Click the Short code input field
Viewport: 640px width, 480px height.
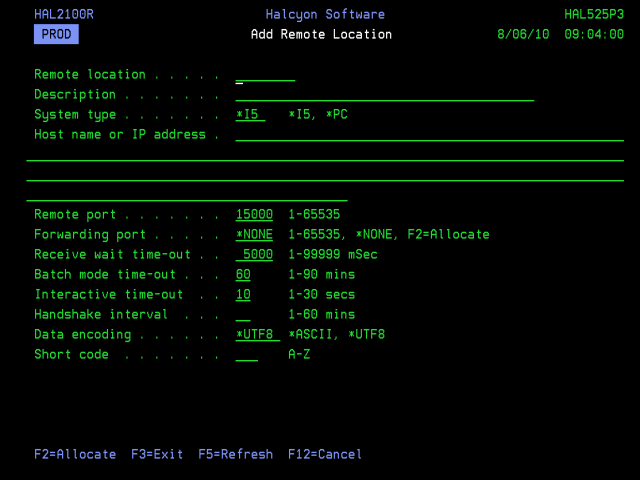247,355
